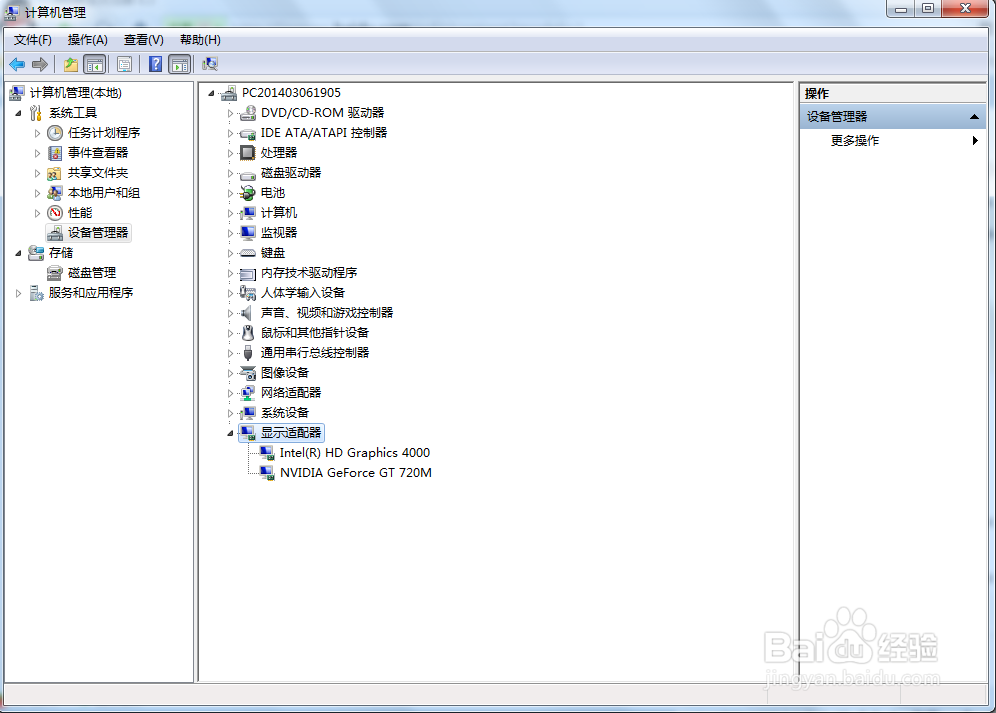Close the 计算机管理 window
Image resolution: width=996 pixels, height=713 pixels.
(x=966, y=9)
